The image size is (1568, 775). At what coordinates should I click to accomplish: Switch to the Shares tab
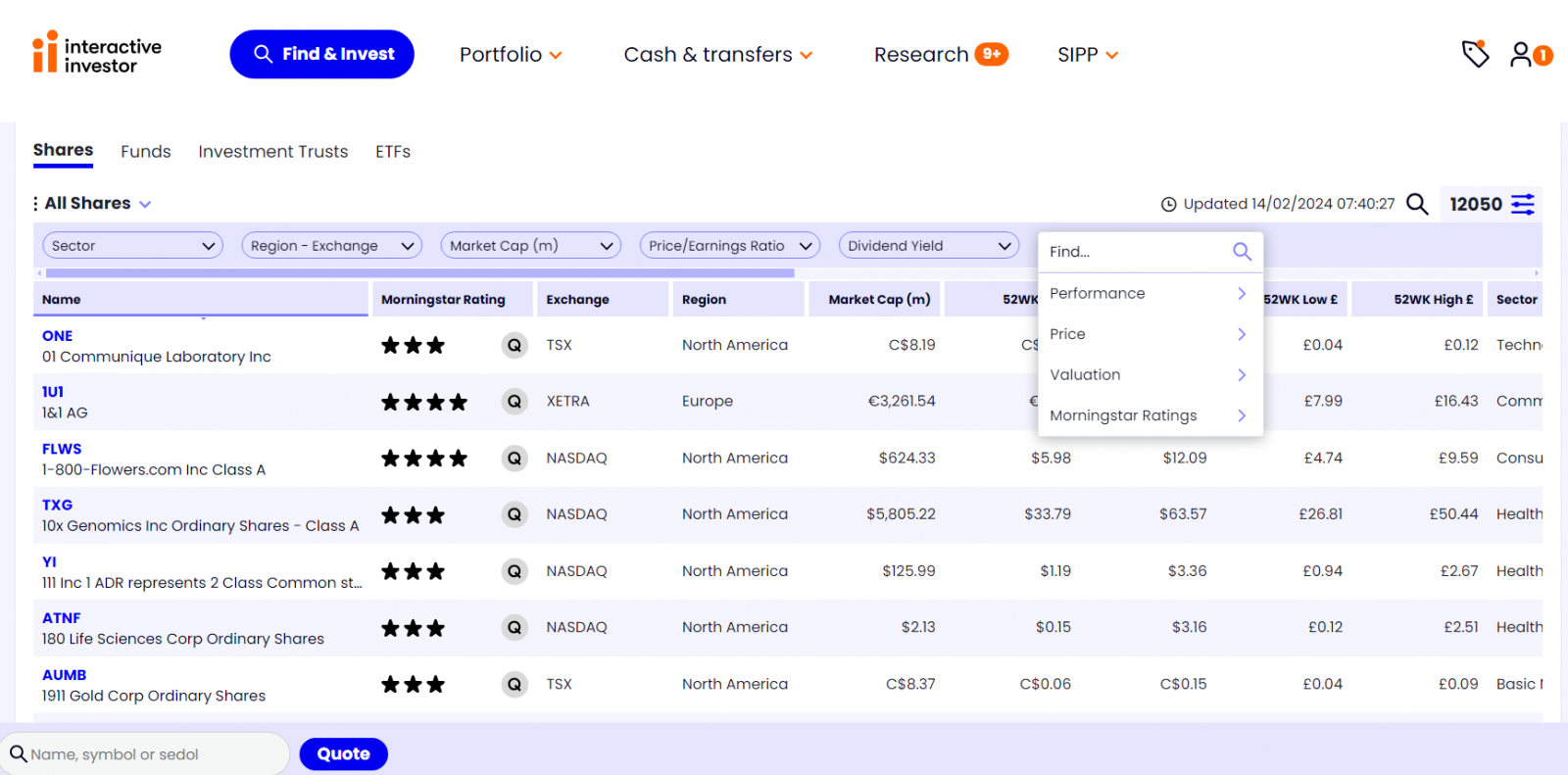(63, 151)
